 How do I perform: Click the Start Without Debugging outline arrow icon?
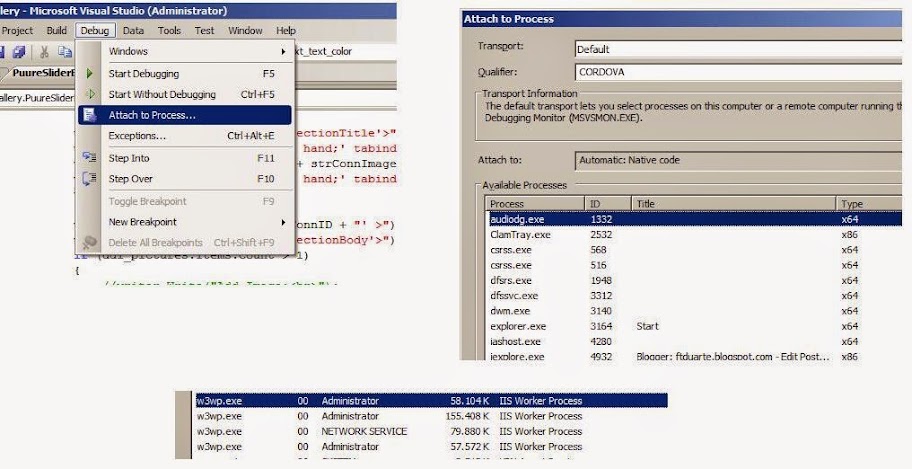click(x=90, y=94)
